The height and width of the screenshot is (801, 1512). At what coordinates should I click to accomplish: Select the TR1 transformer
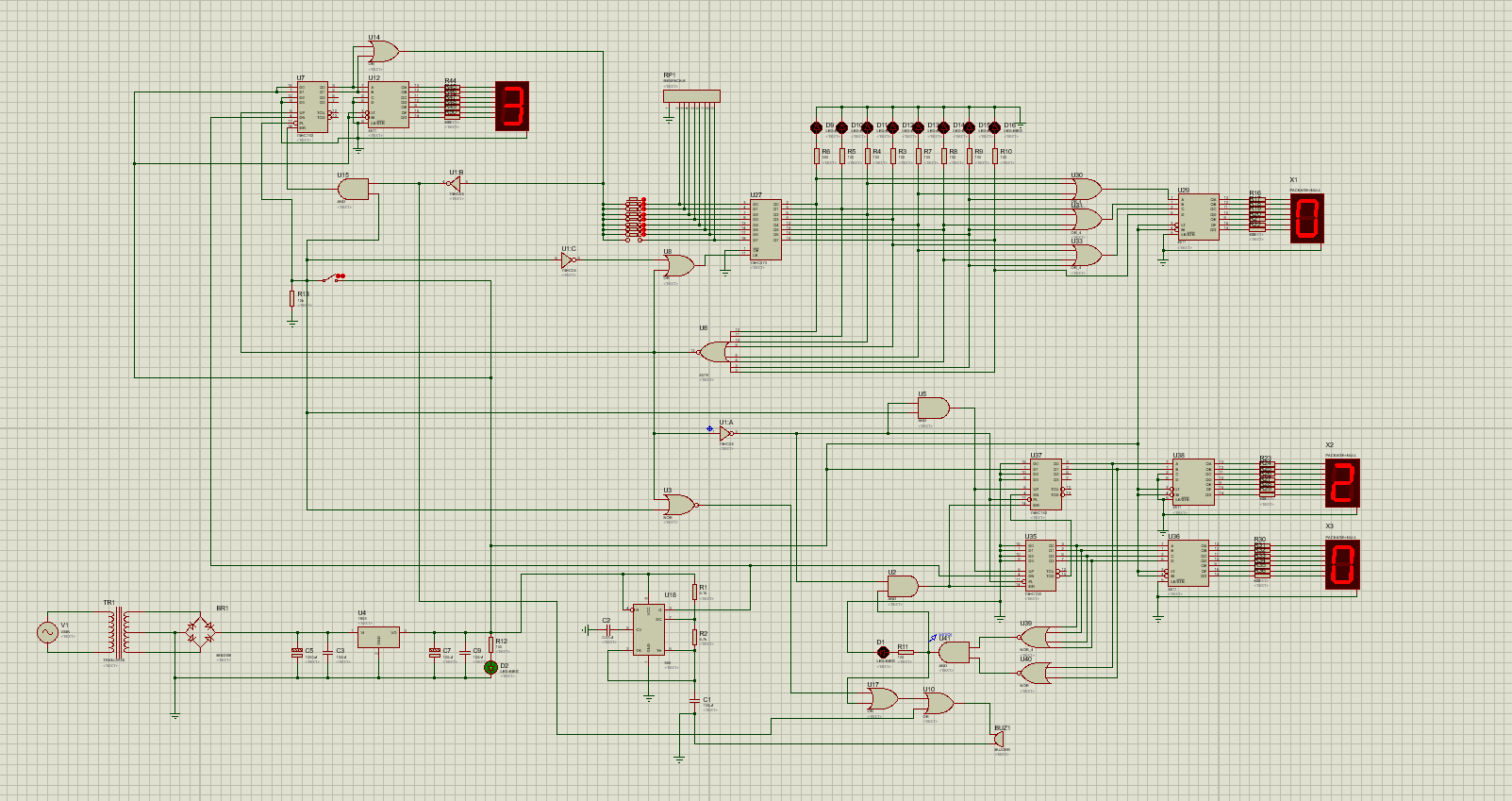click(118, 632)
